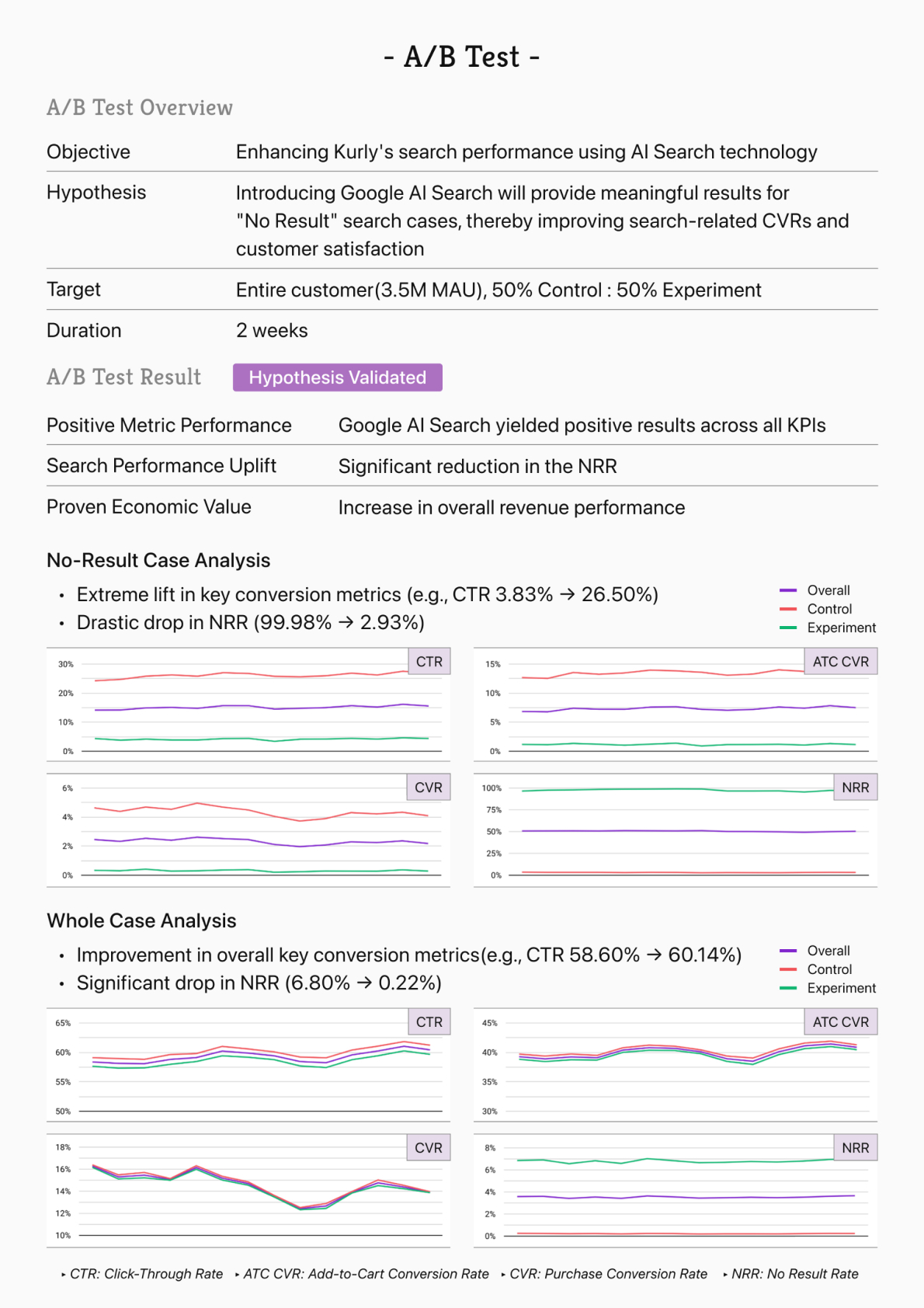Screen dimensions: 924x1308
Task: Click the green Experiment swatch in Whole Case legend
Action: point(788,988)
